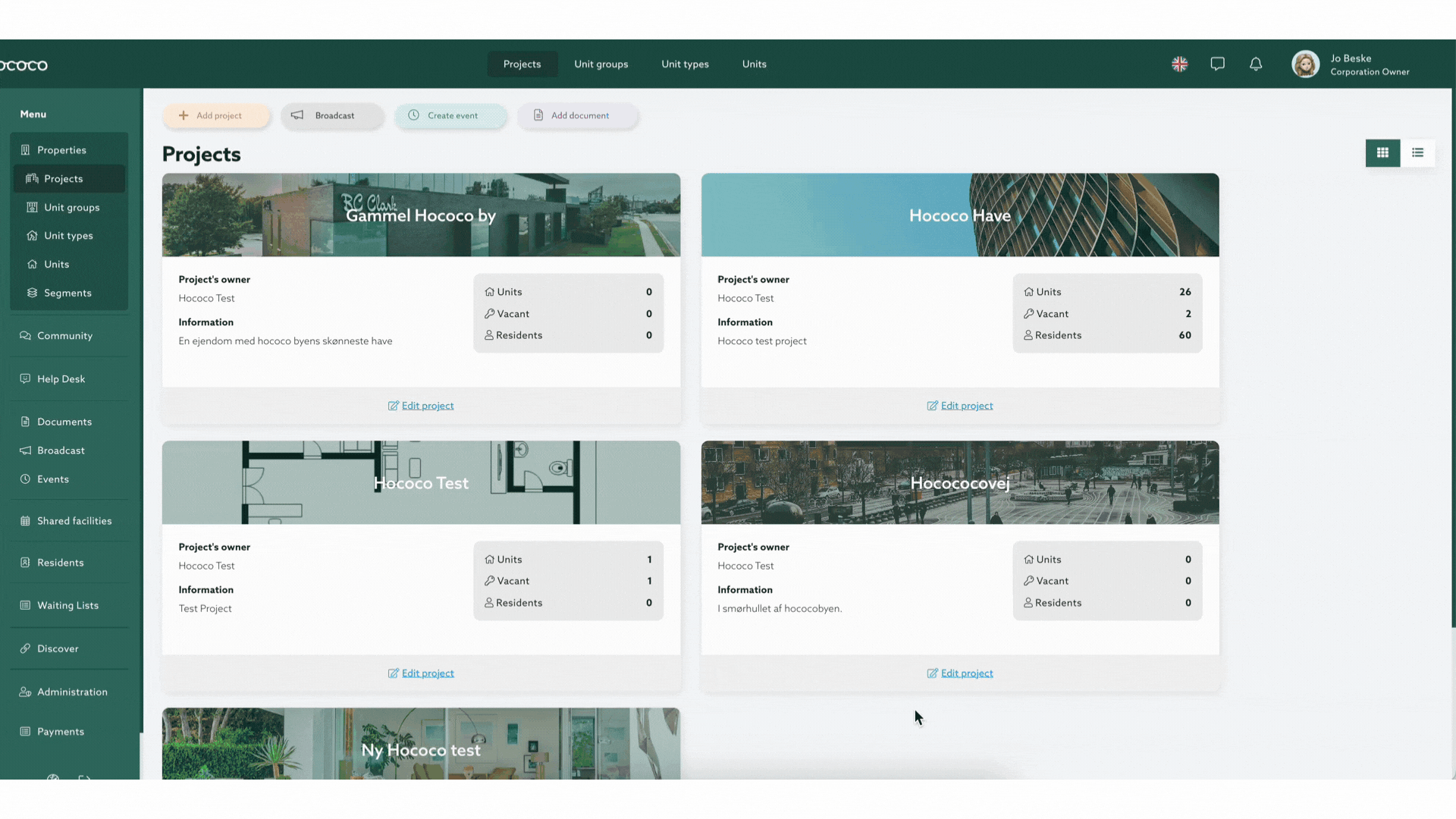This screenshot has height=819, width=1456.
Task: Click Jo Beske profile avatar
Action: coord(1305,64)
